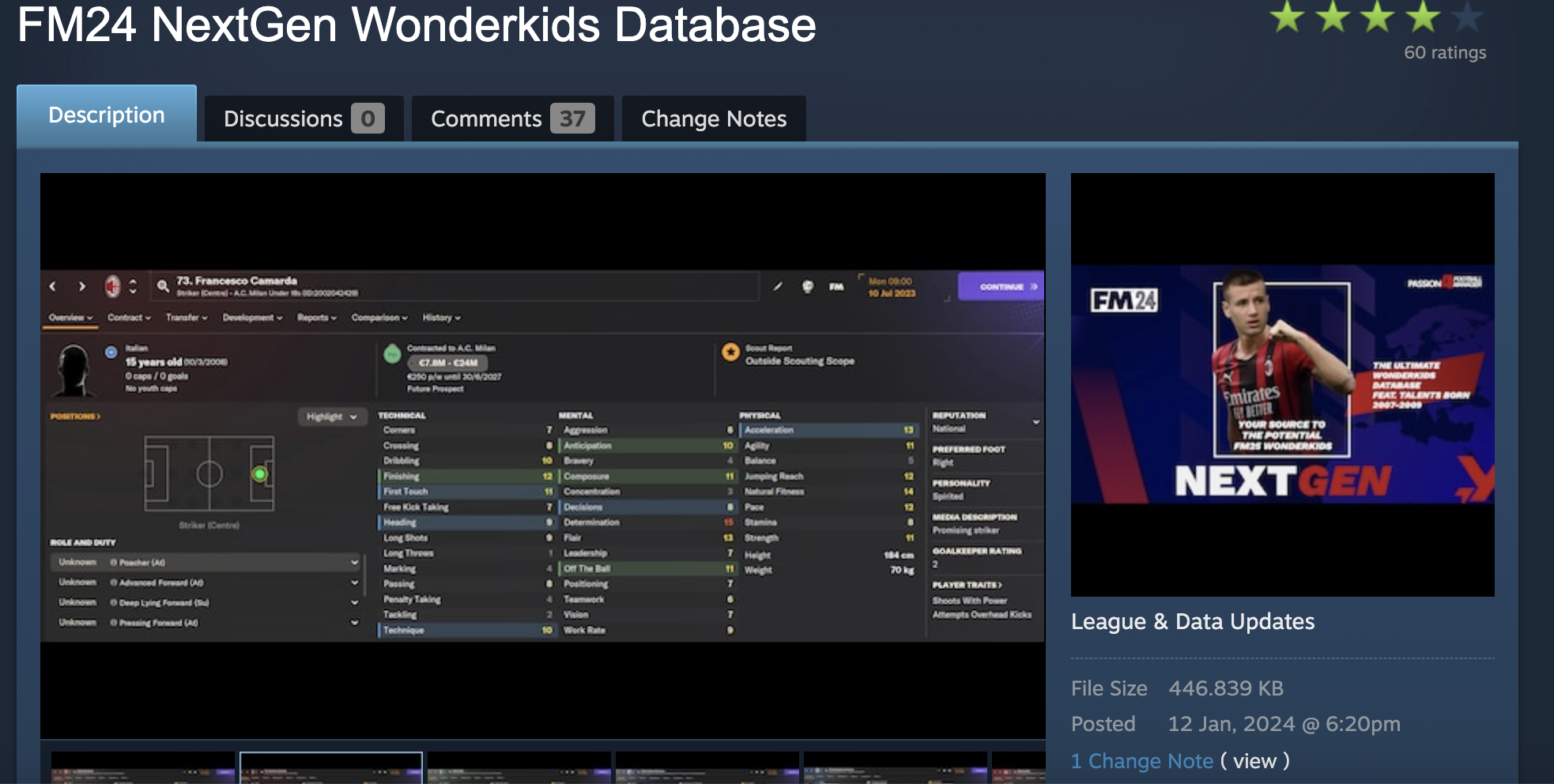Image resolution: width=1554 pixels, height=784 pixels.
Task: Click the '12 Jan, 2024 @ 6:20pm' posted date
Action: coord(1284,724)
